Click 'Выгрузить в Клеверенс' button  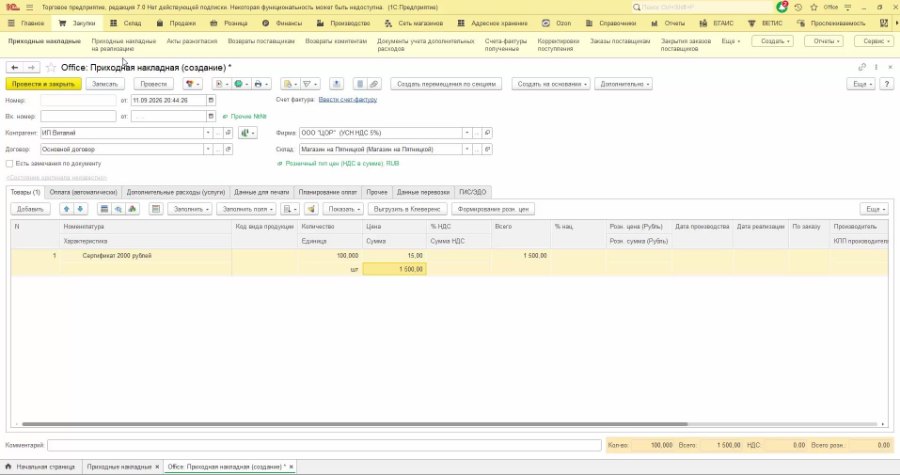click(x=407, y=209)
